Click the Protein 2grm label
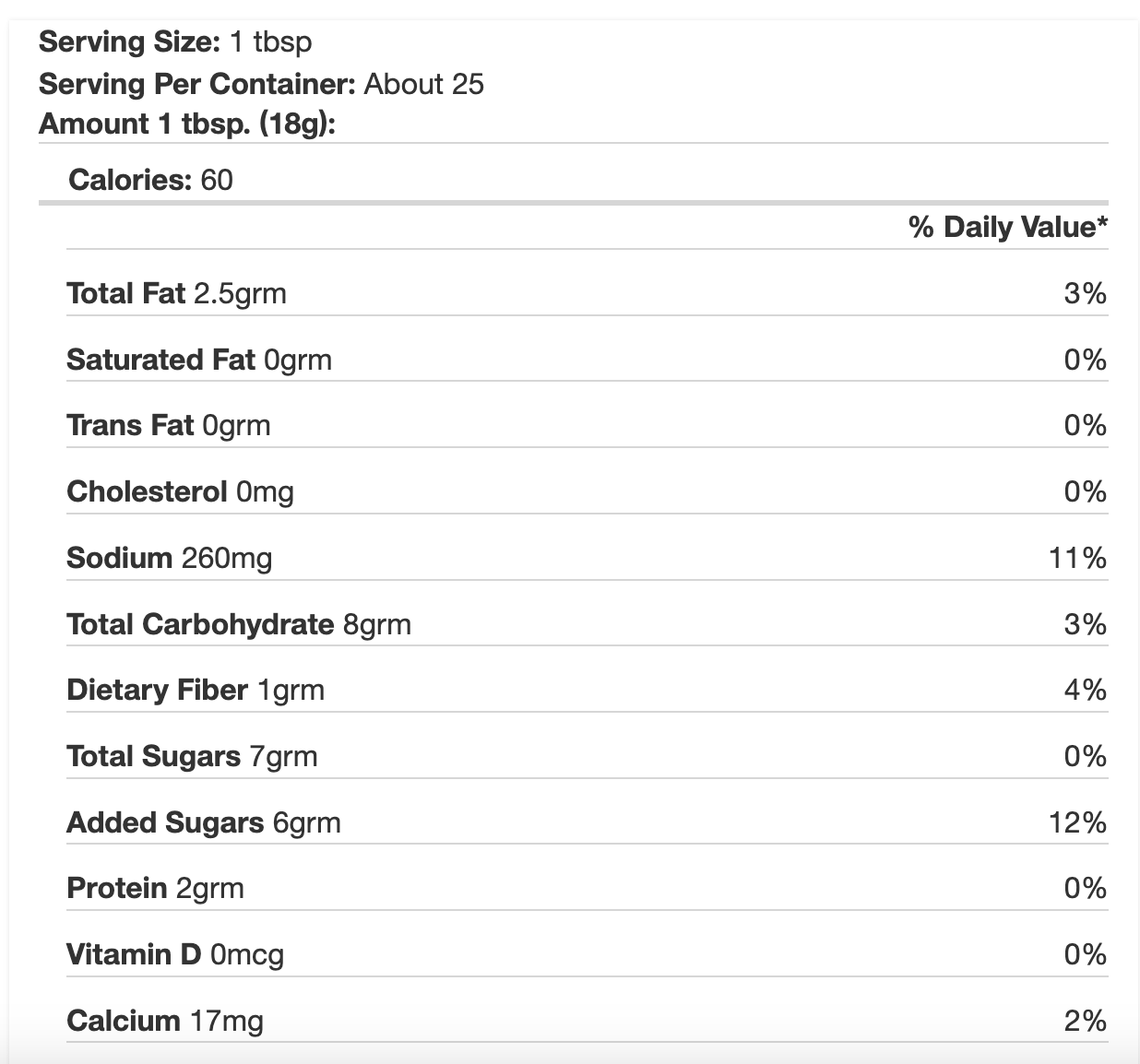Viewport: 1140px width, 1064px height. coord(155,888)
